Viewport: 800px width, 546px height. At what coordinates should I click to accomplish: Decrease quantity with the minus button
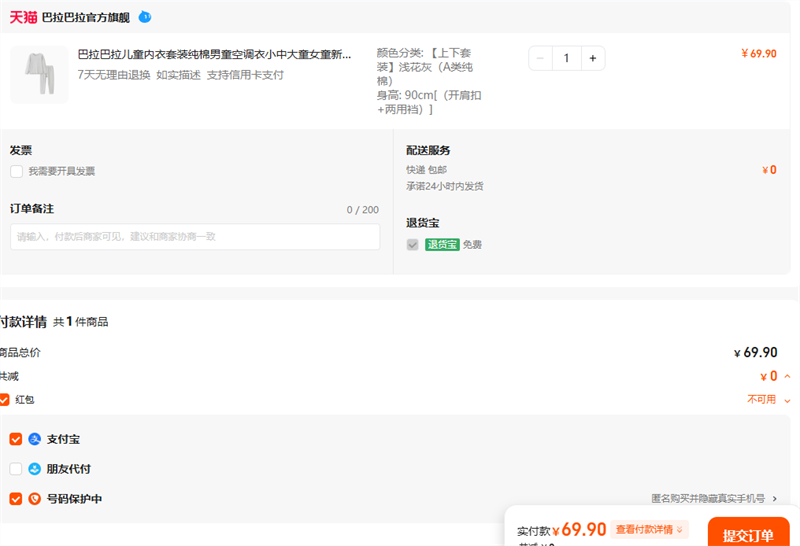tap(541, 59)
